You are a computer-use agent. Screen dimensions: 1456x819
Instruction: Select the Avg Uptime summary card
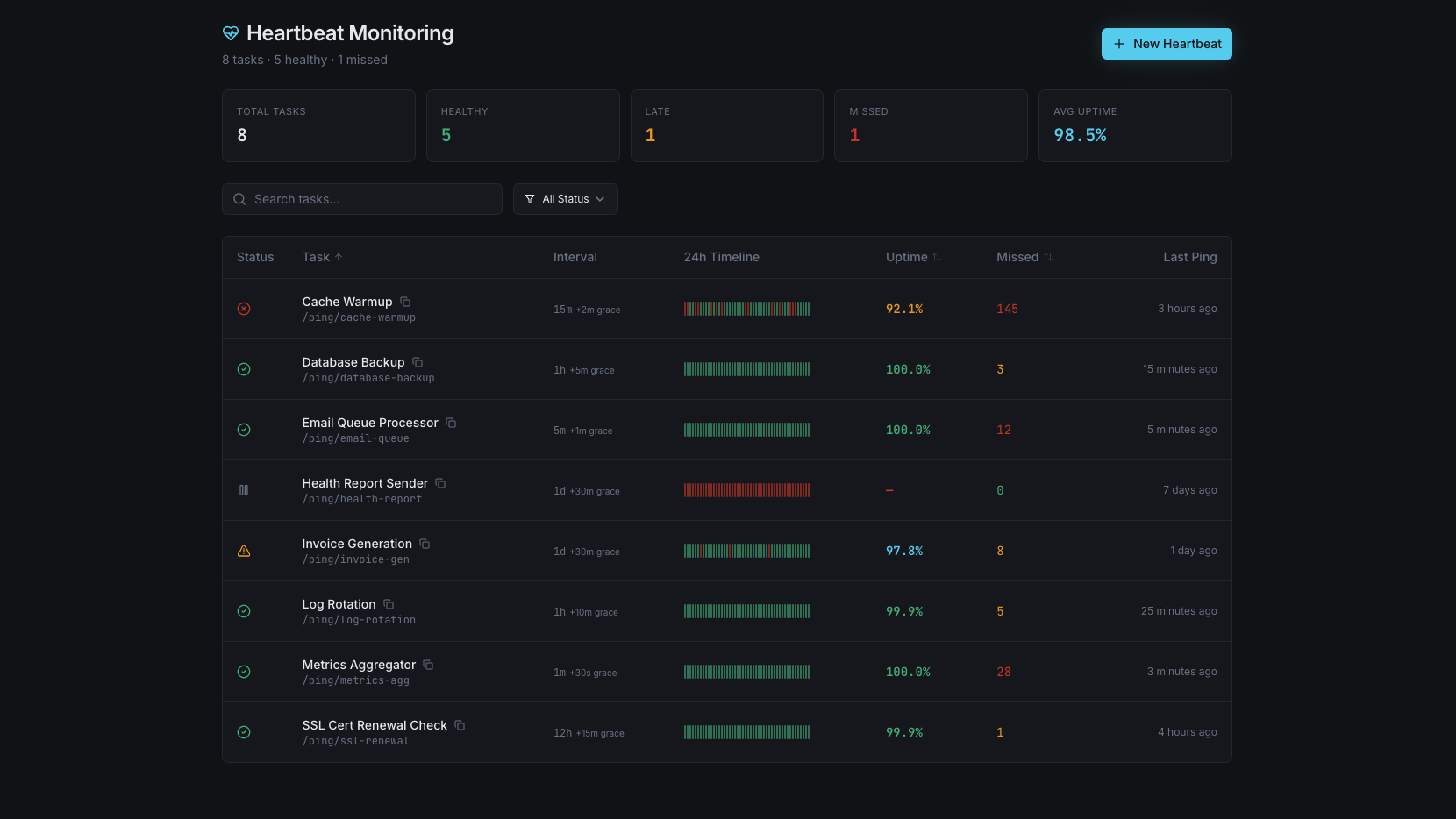(x=1134, y=125)
